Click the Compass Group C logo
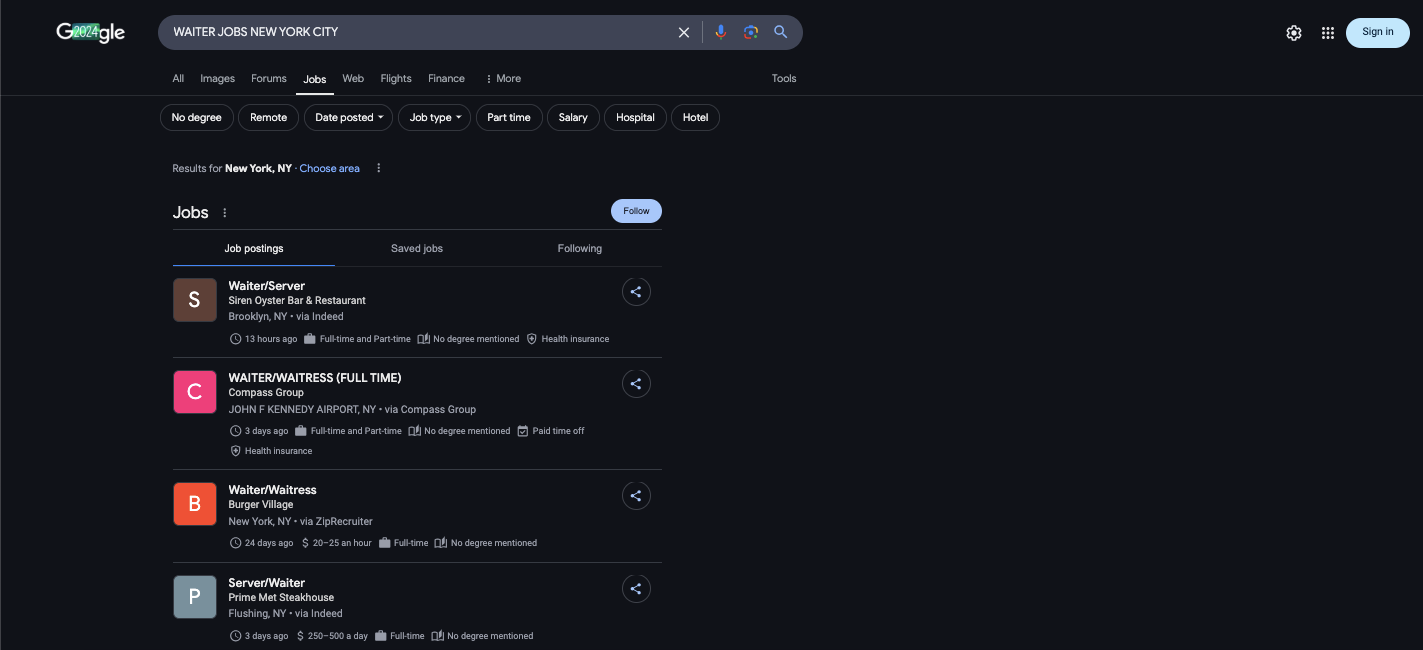Screen dimensions: 1423x650 pyautogui.click(x=195, y=392)
